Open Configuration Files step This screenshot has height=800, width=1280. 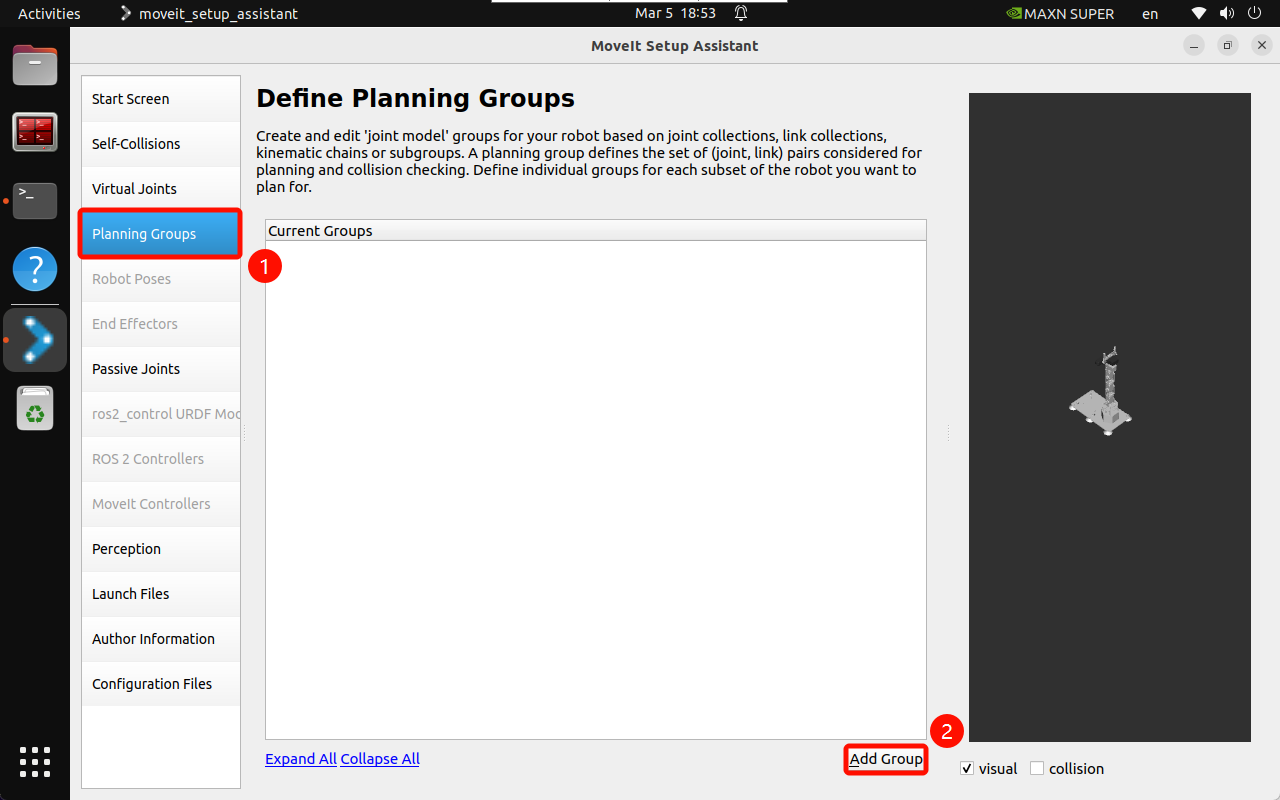pyautogui.click(x=161, y=684)
